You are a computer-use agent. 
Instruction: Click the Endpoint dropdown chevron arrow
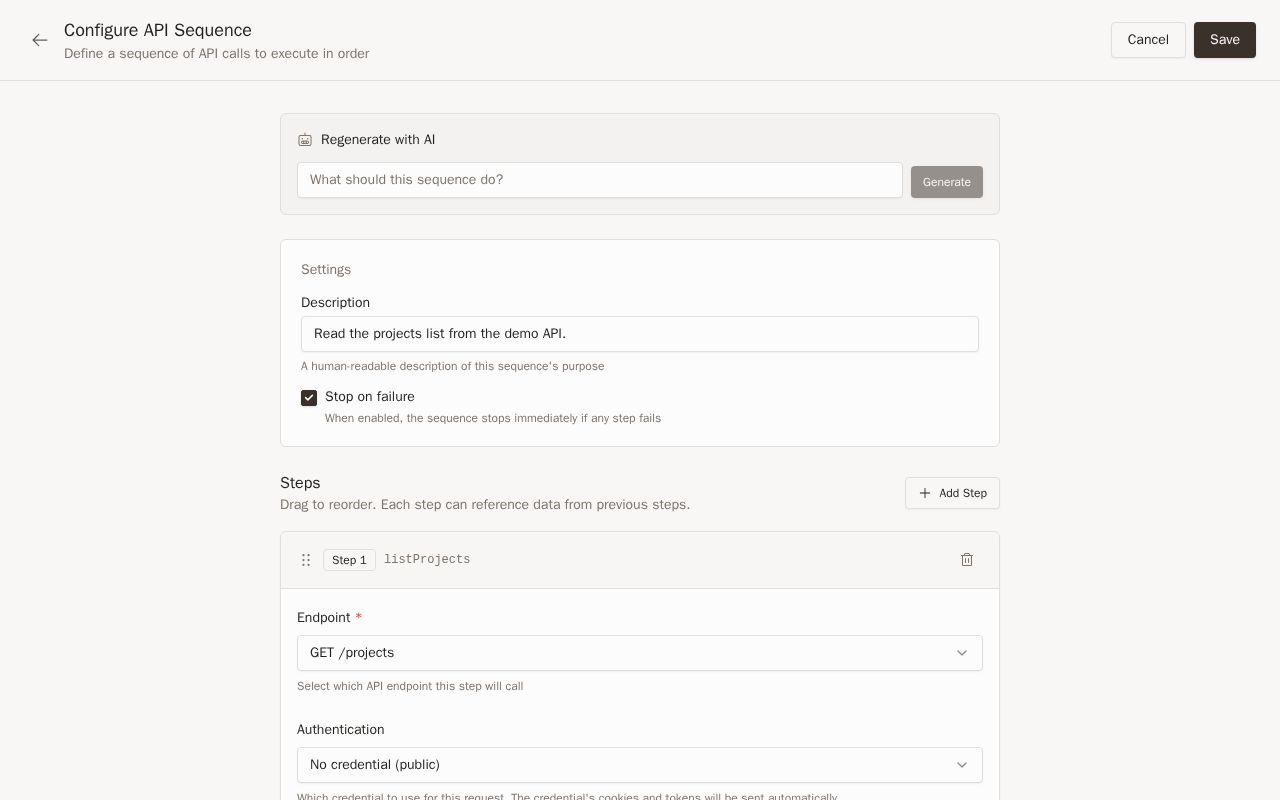pos(962,653)
